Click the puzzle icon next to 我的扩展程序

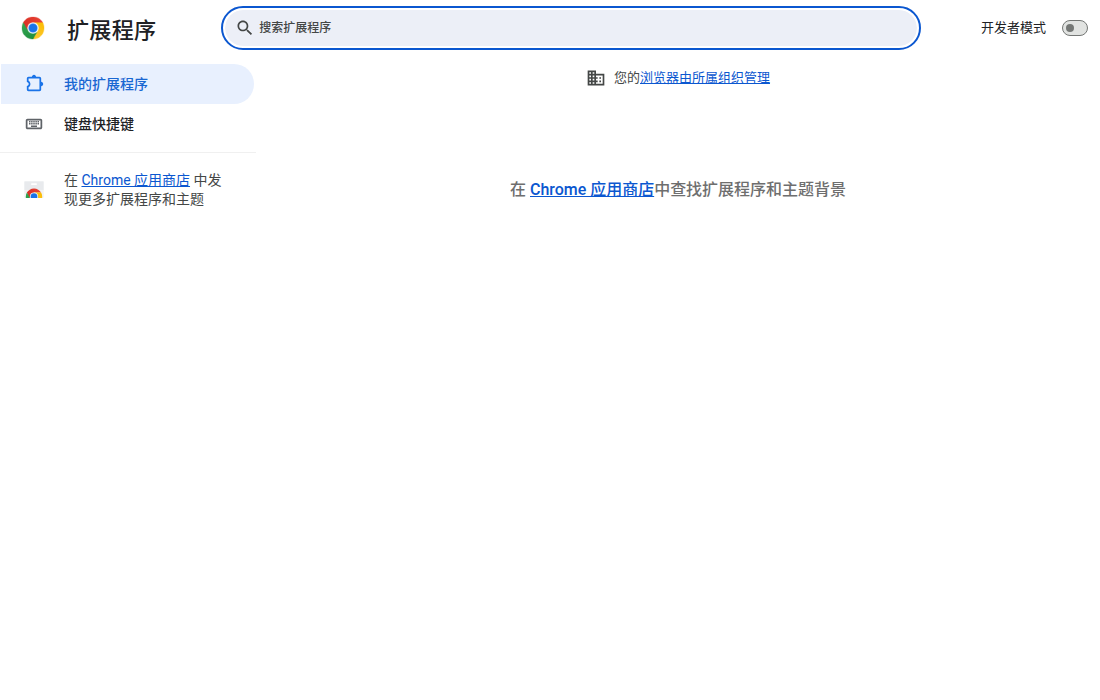pos(34,84)
